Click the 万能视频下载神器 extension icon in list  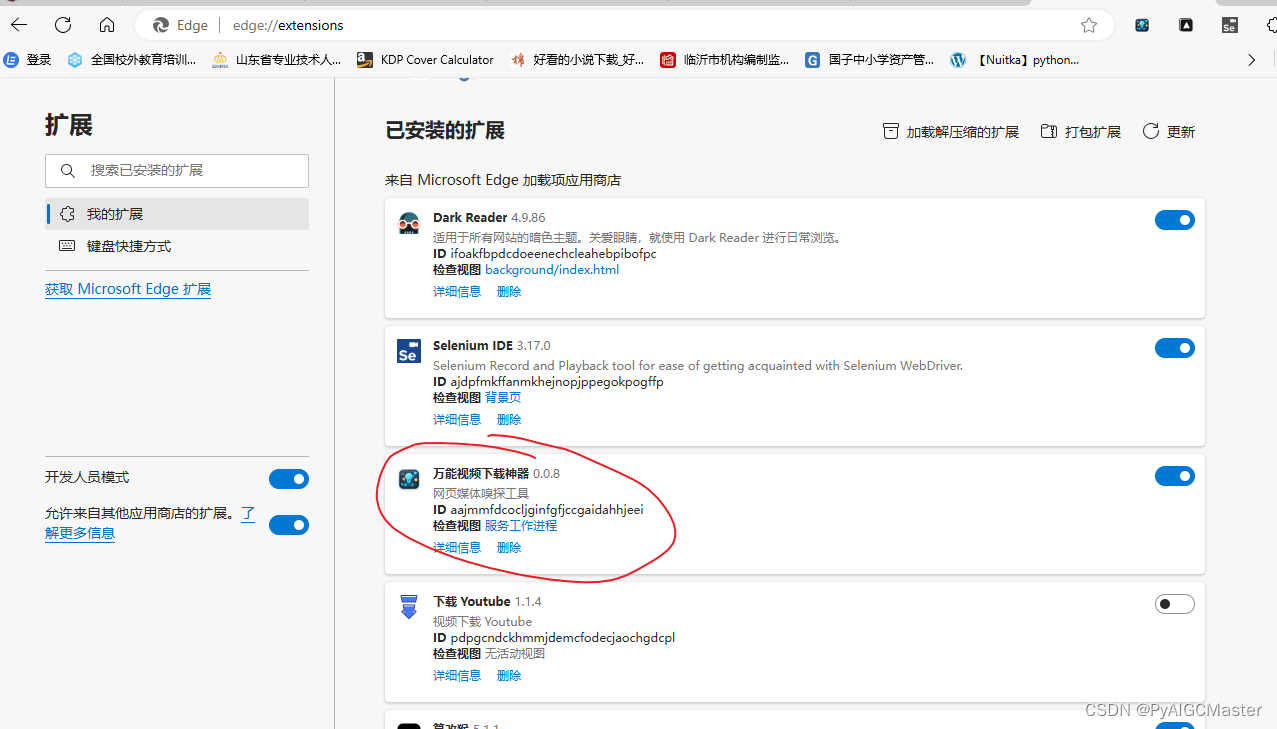[x=408, y=479]
